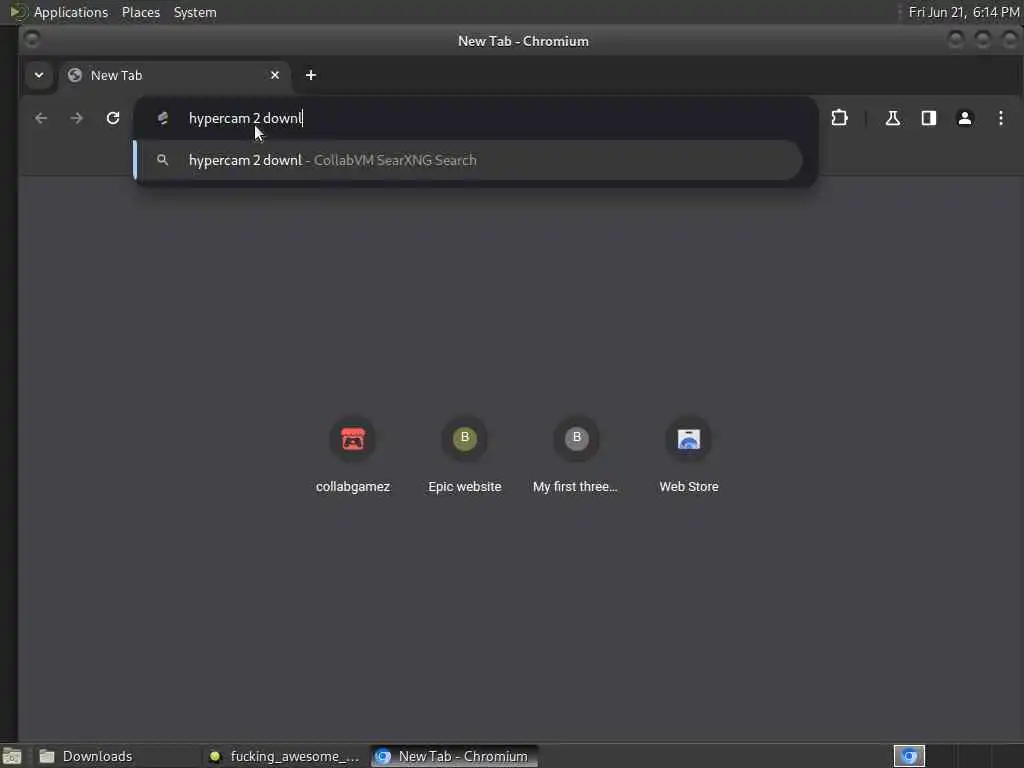This screenshot has height=768, width=1024.
Task: Click the clock showing Fri Jun 21
Action: [x=963, y=12]
